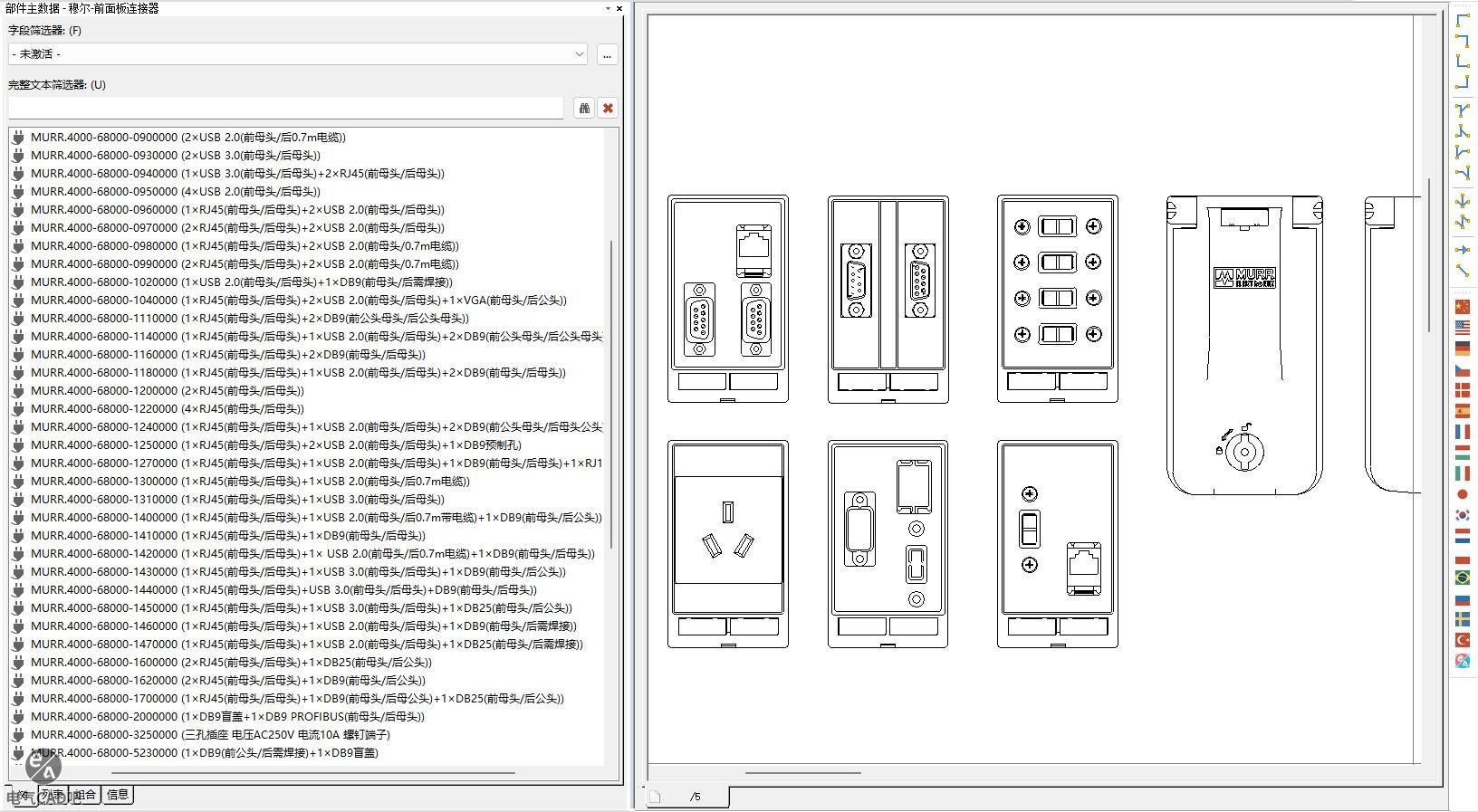Select part MURR.4000-68000-0940000
The image size is (1478, 812).
pos(238,174)
